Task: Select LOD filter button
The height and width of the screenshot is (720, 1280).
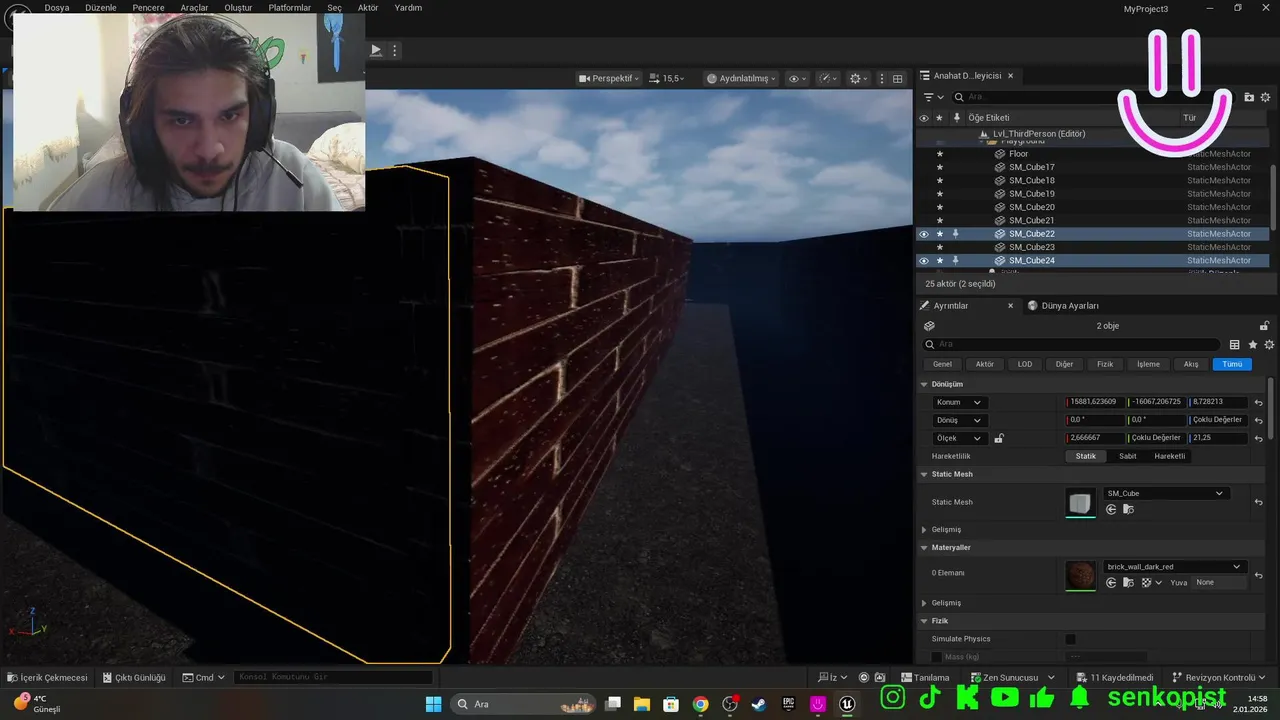Action: coord(1025,364)
